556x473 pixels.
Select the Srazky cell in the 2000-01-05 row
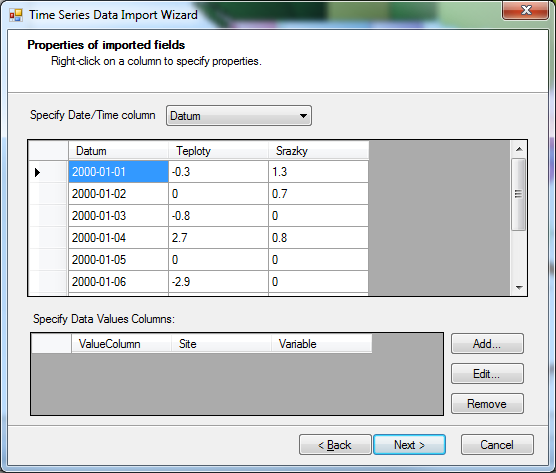(x=318, y=260)
